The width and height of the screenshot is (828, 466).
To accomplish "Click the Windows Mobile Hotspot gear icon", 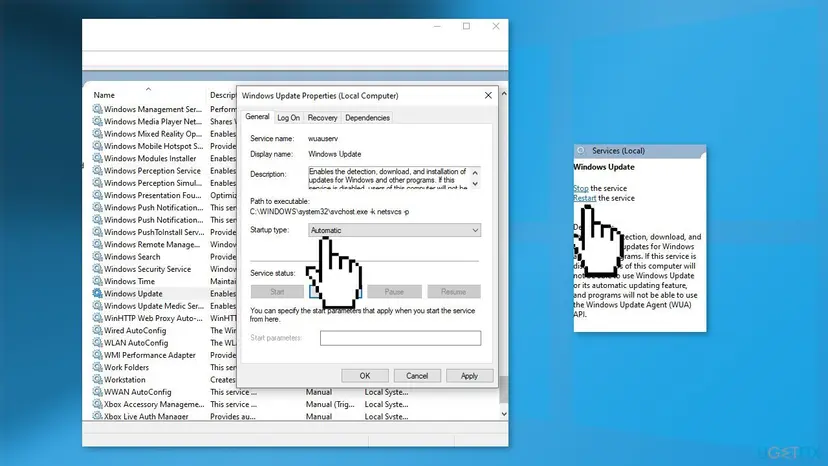I will pos(97,146).
